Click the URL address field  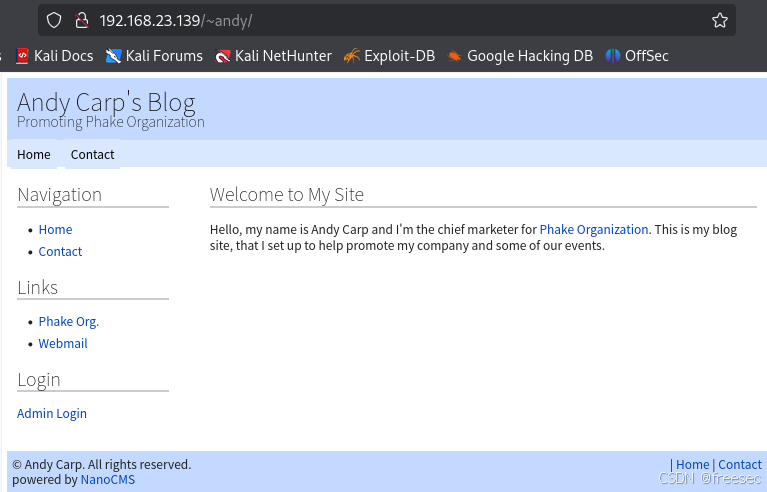click(x=386, y=21)
